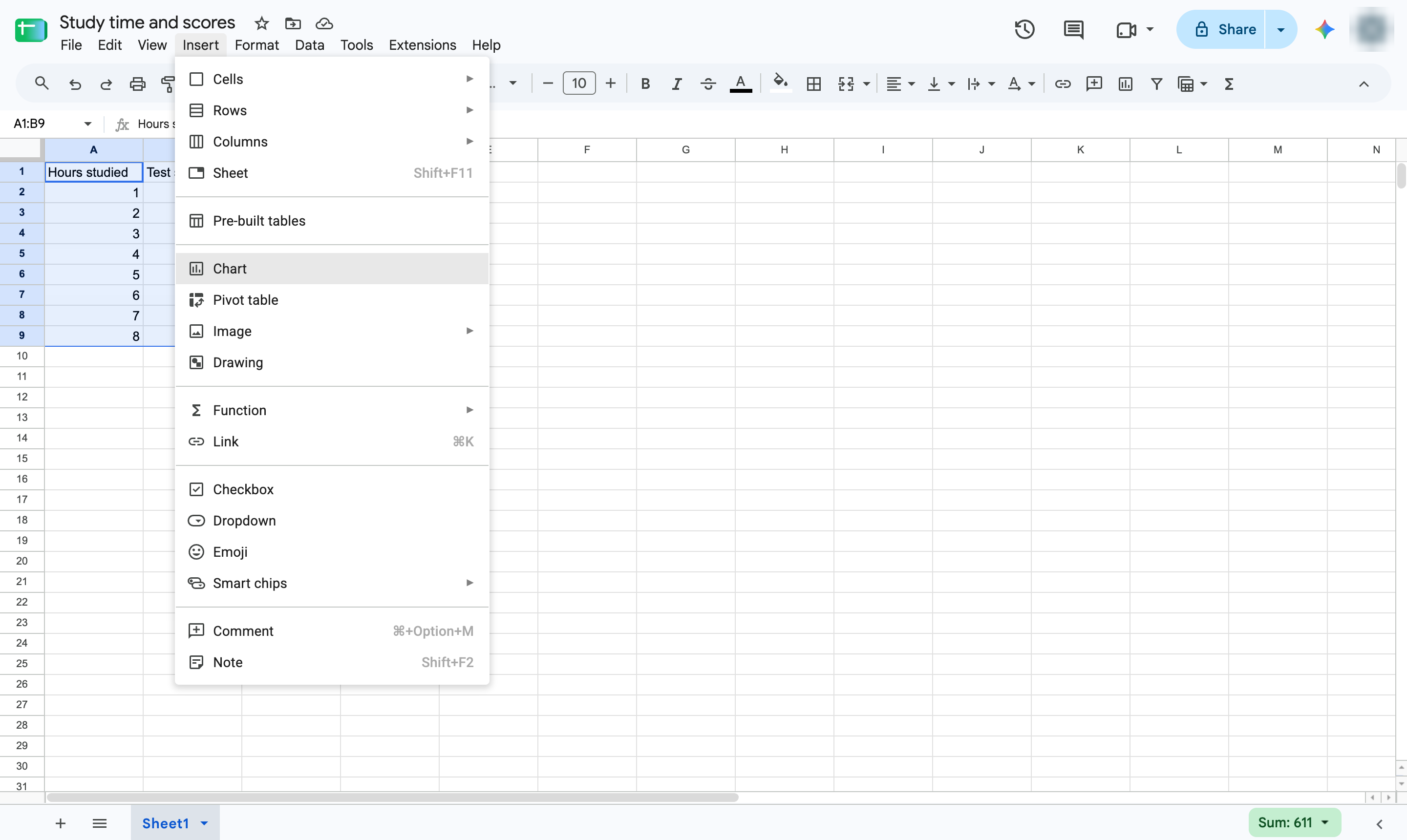The width and height of the screenshot is (1407, 840).
Task: Click the add sheet plus button
Action: 61,823
